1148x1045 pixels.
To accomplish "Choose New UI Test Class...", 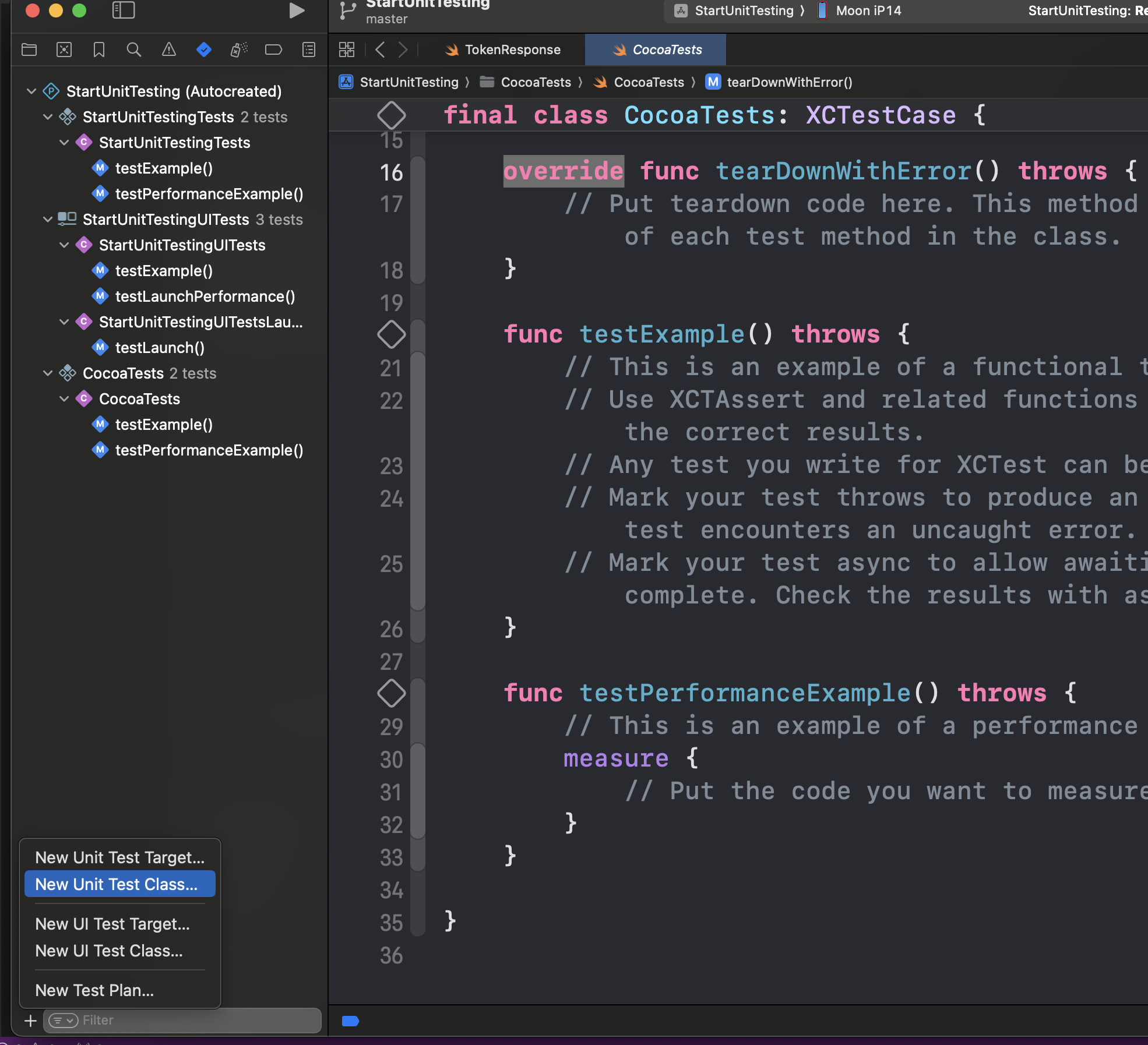I will (x=120, y=951).
